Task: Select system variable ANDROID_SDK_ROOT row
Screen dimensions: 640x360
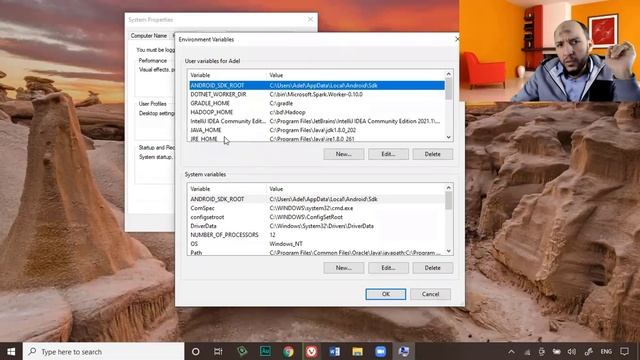Action: [x=317, y=199]
